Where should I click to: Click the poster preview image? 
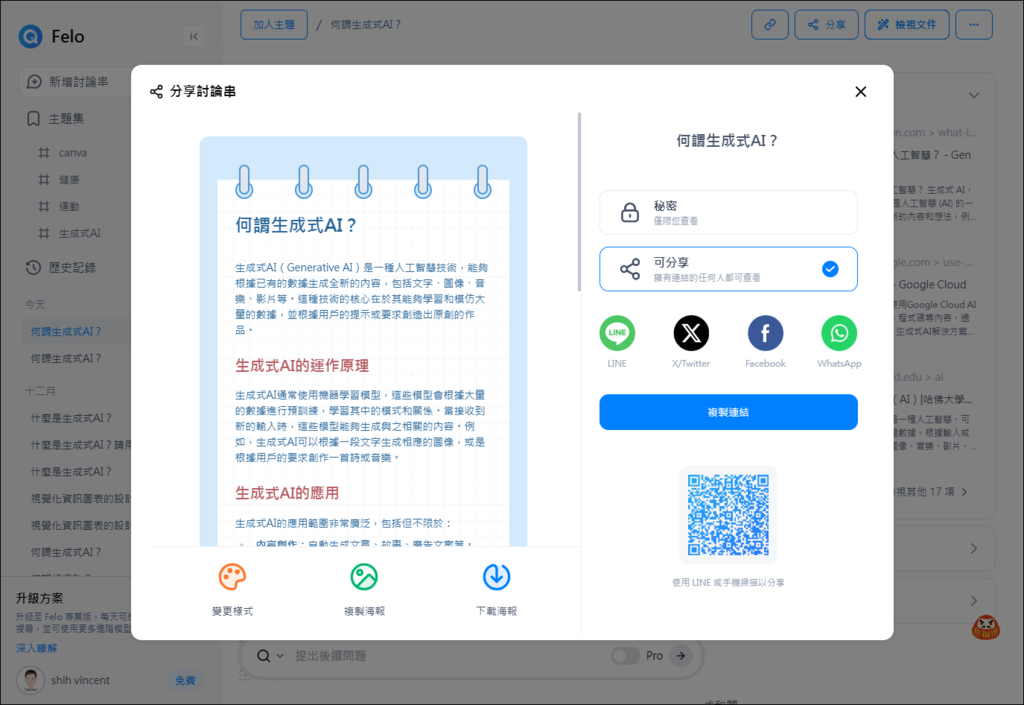pyautogui.click(x=363, y=341)
